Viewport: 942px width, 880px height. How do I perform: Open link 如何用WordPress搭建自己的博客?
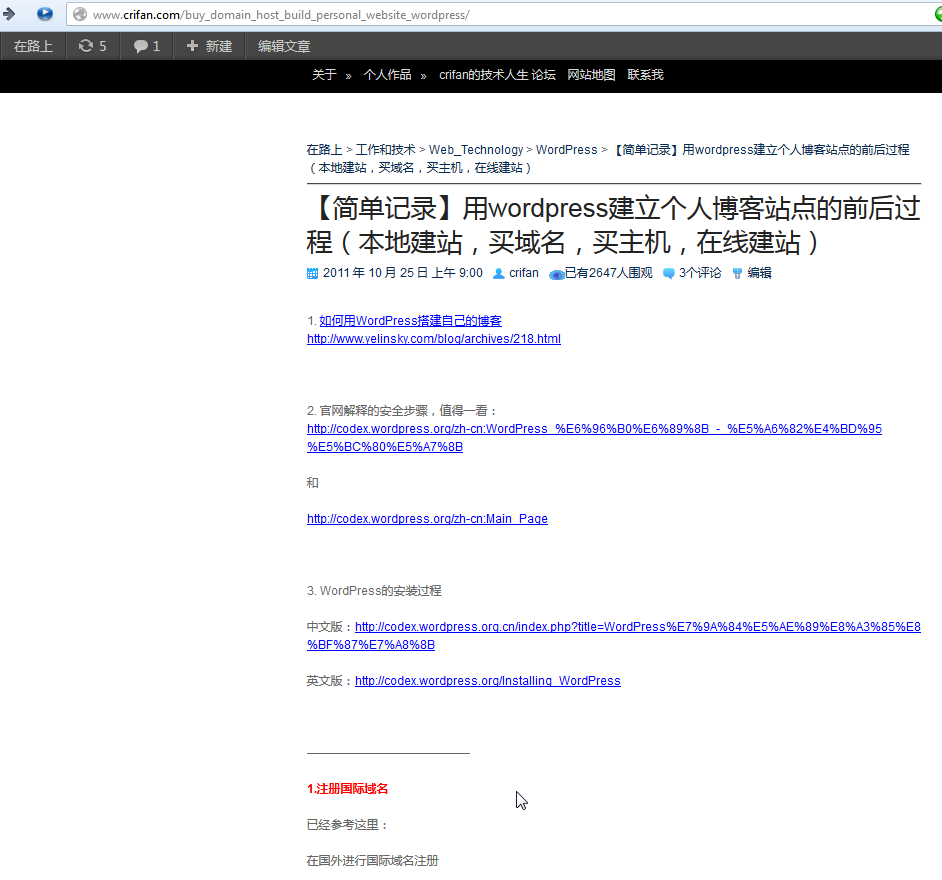pyautogui.click(x=410, y=321)
